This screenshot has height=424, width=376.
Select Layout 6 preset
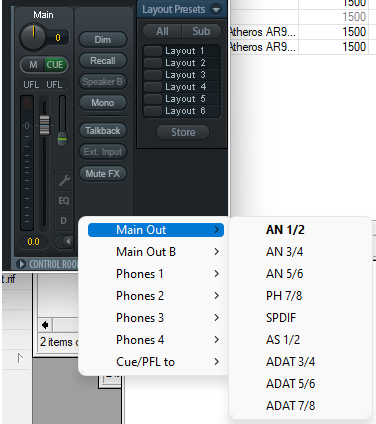click(x=182, y=111)
